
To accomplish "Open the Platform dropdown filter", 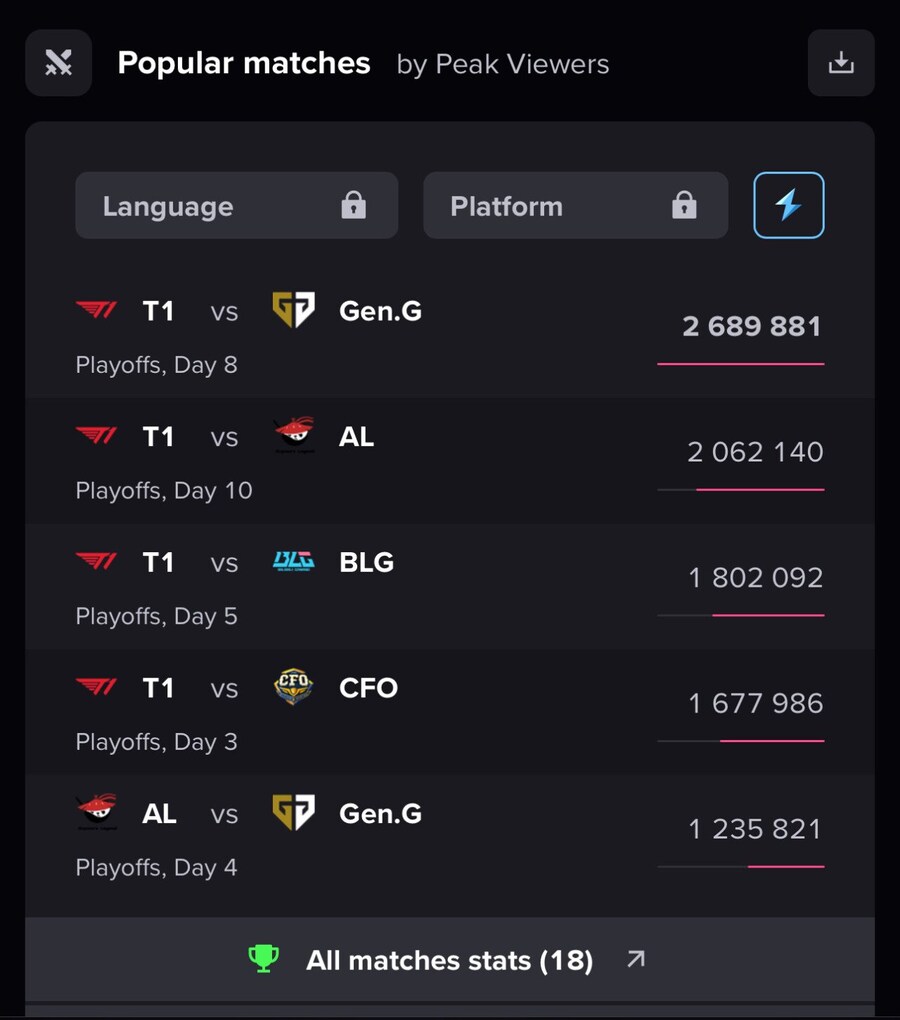I will tap(576, 206).
